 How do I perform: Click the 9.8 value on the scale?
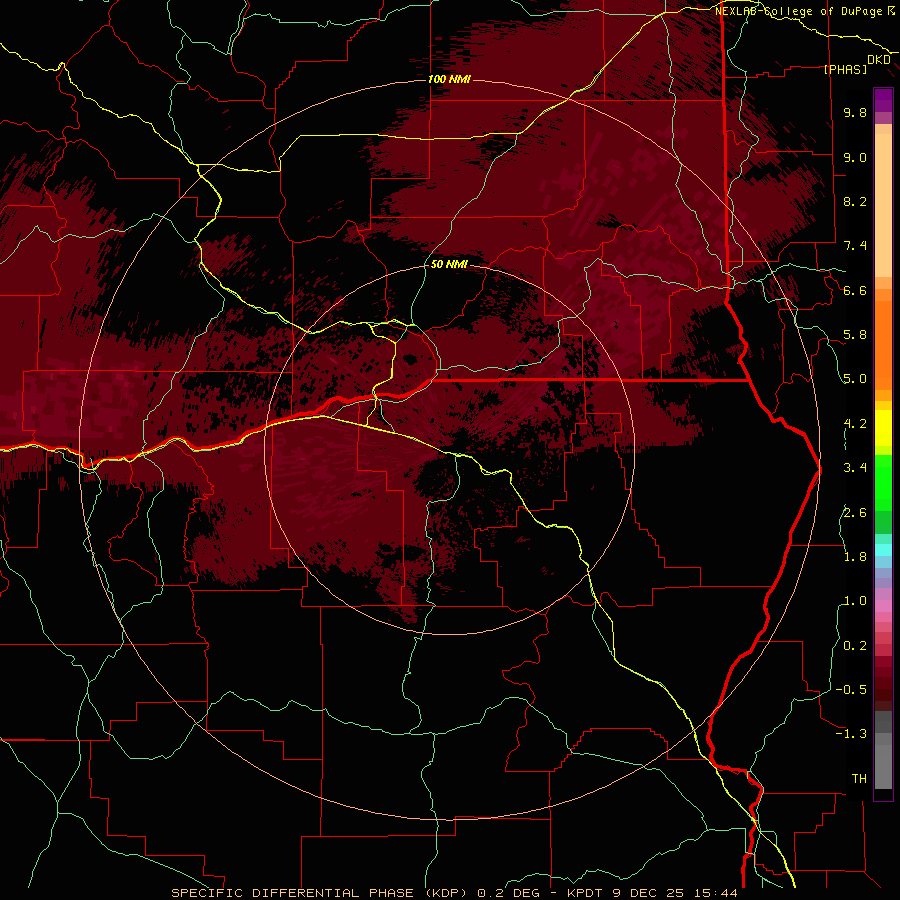pyautogui.click(x=855, y=112)
